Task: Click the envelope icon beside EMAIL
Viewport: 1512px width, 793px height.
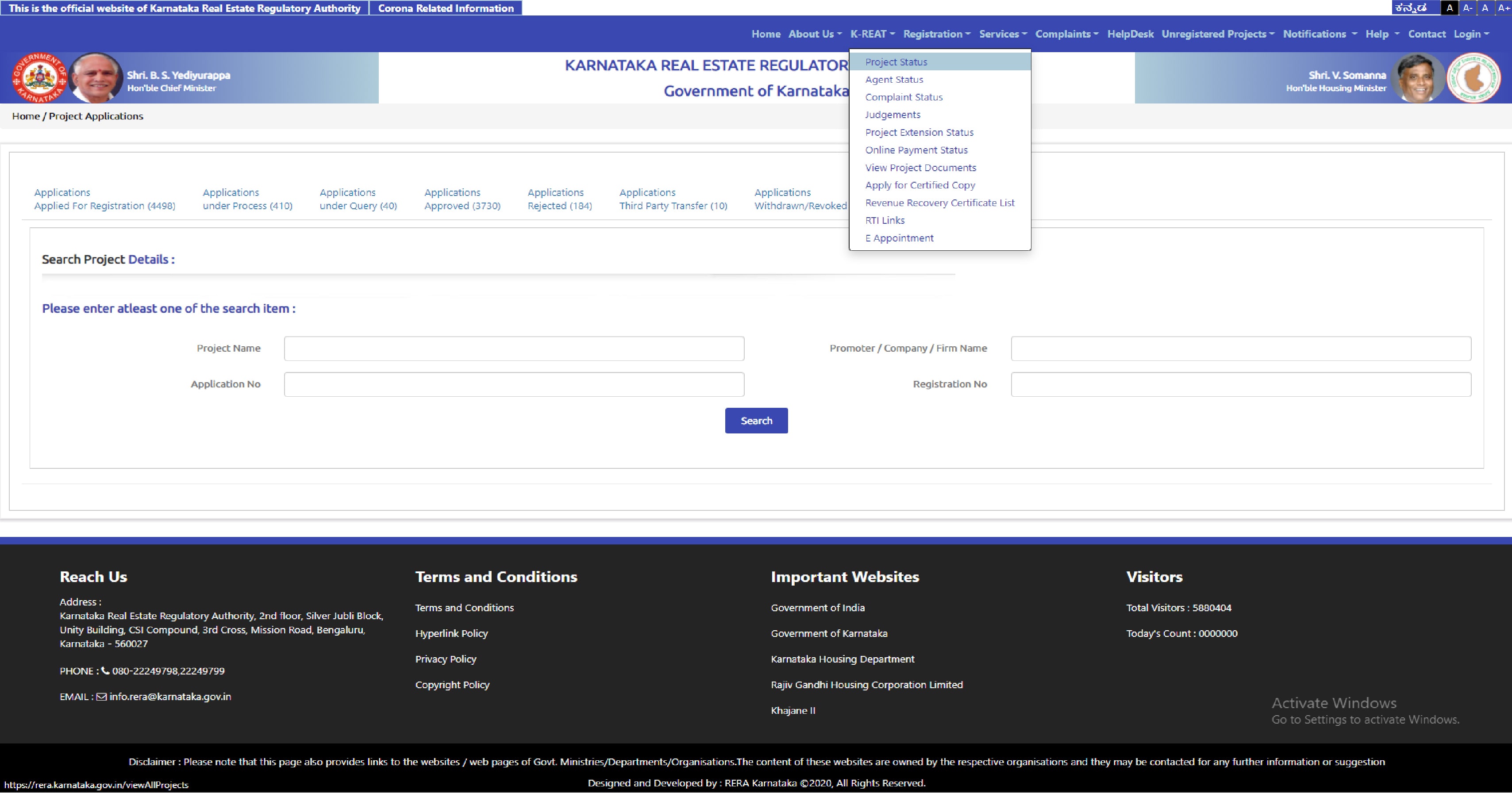Action: 101,697
